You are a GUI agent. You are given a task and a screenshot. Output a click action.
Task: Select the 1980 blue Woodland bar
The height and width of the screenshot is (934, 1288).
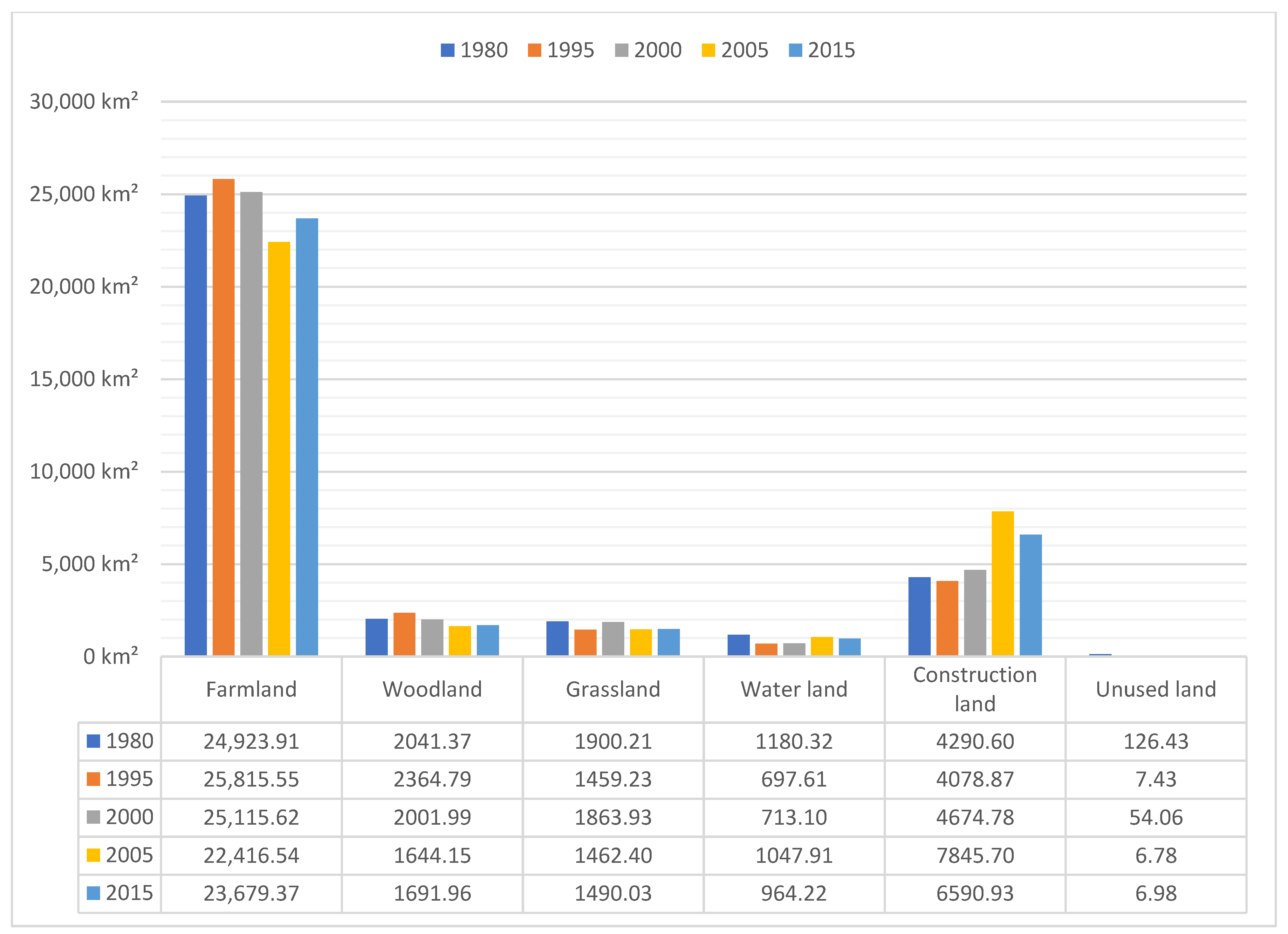click(376, 637)
